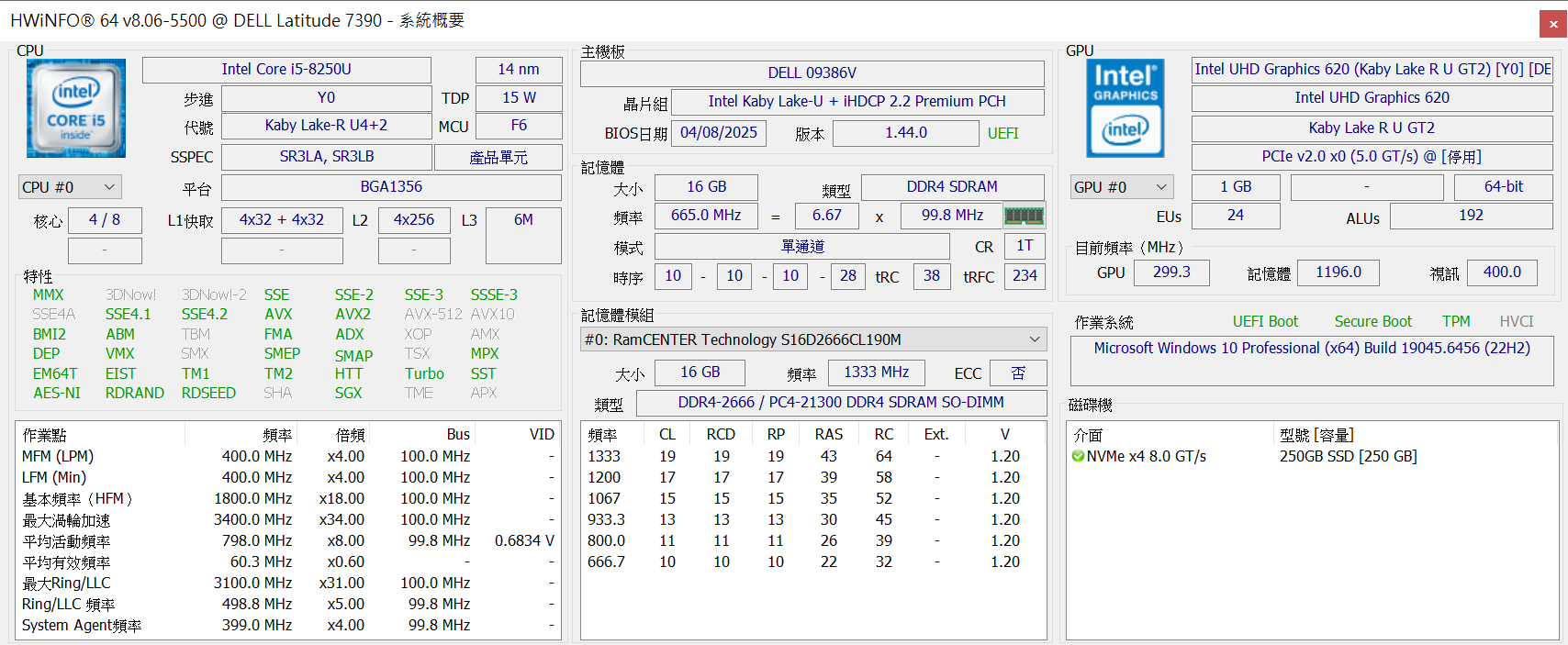This screenshot has height=645, width=1568.
Task: Click the 單通道 memory mode value
Action: (802, 247)
